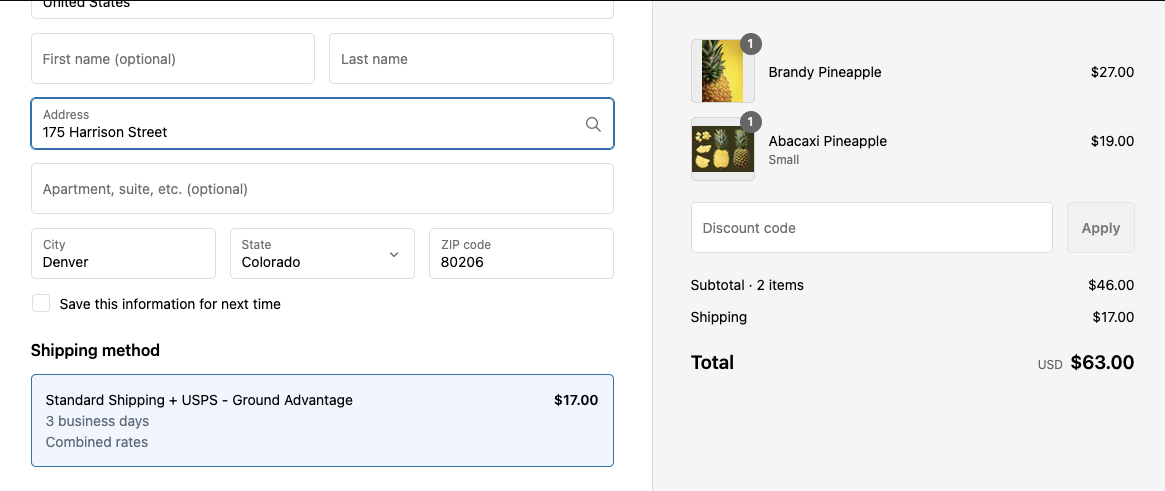Click the search magnifier icon in Address field

(593, 124)
